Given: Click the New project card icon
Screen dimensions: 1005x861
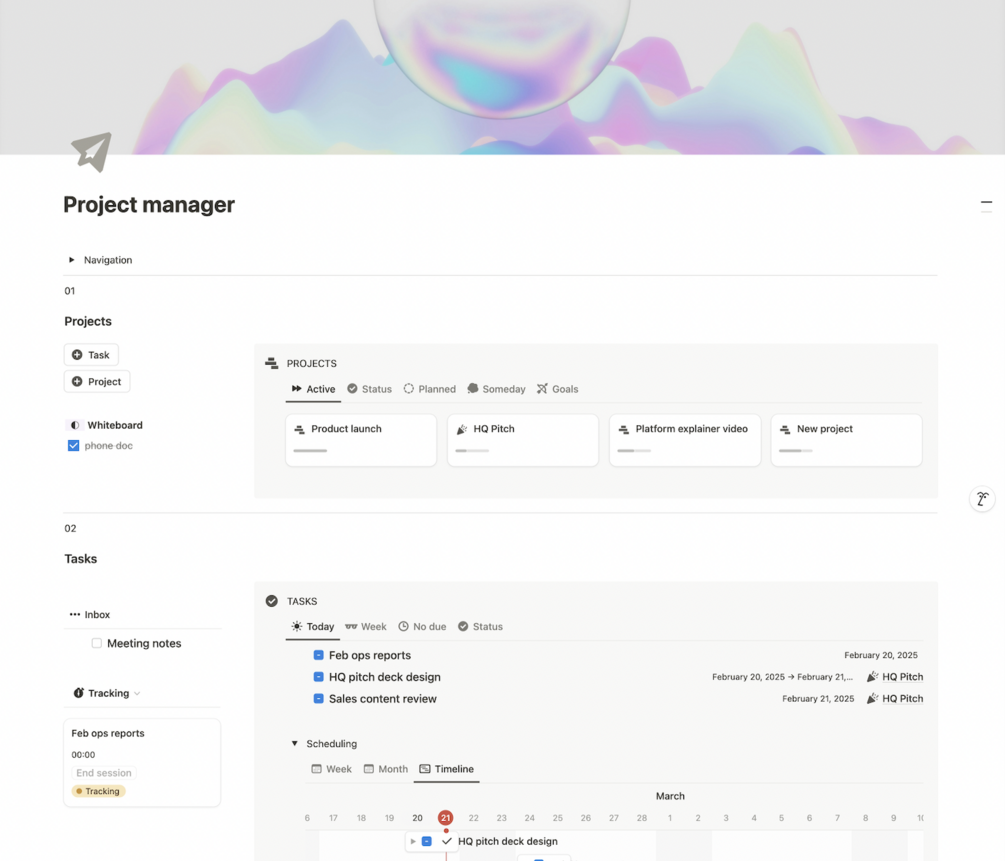Looking at the screenshot, I should [785, 429].
